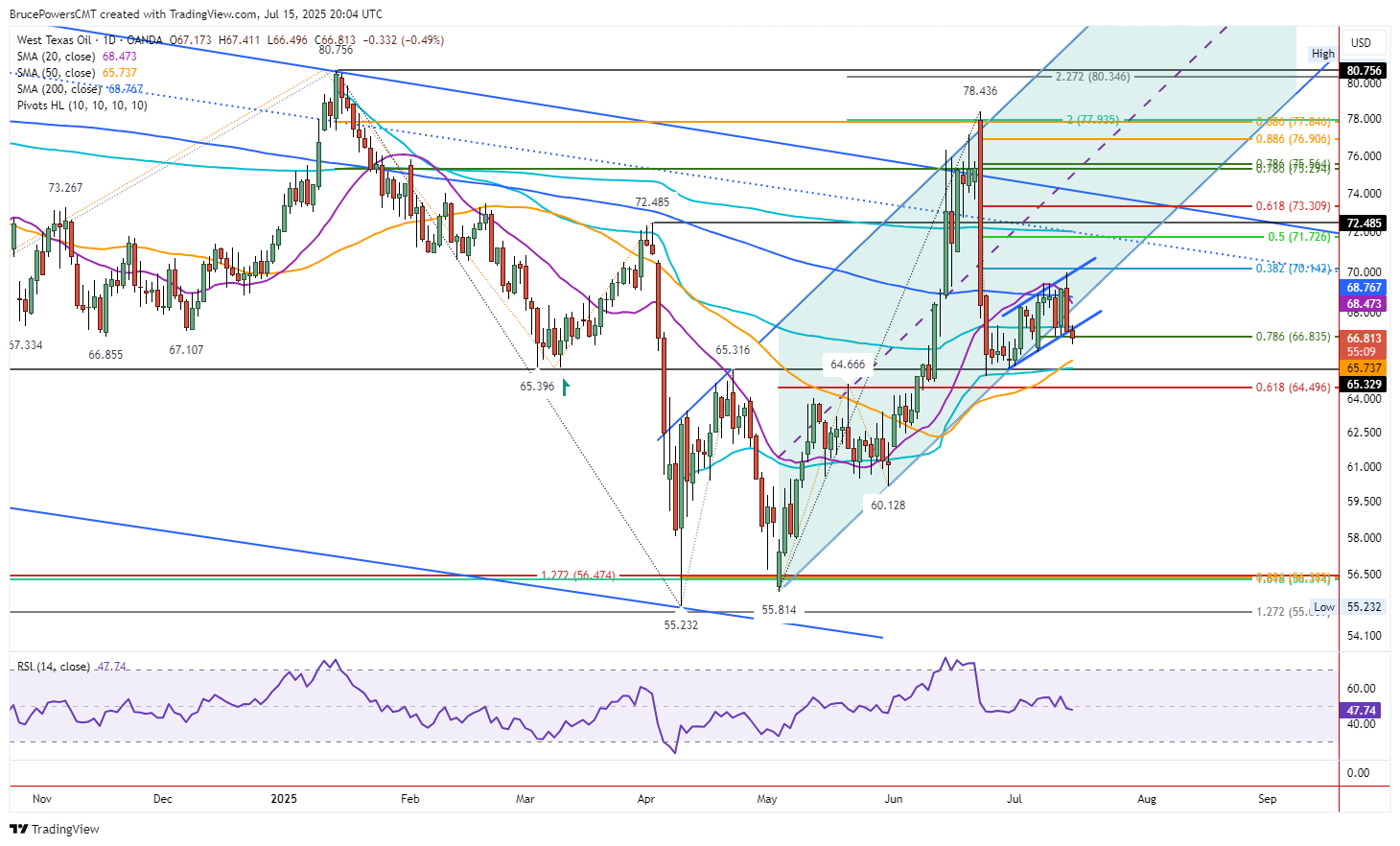Click the 72.485 black price tag on axis
Image resolution: width=1400 pixels, height=846 pixels.
1365,223
